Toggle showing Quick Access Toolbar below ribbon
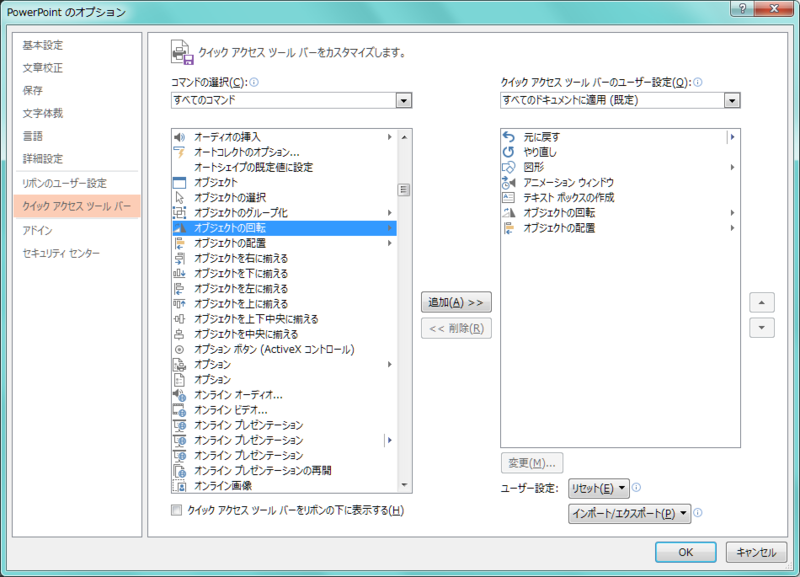The height and width of the screenshot is (577, 800). (177, 510)
